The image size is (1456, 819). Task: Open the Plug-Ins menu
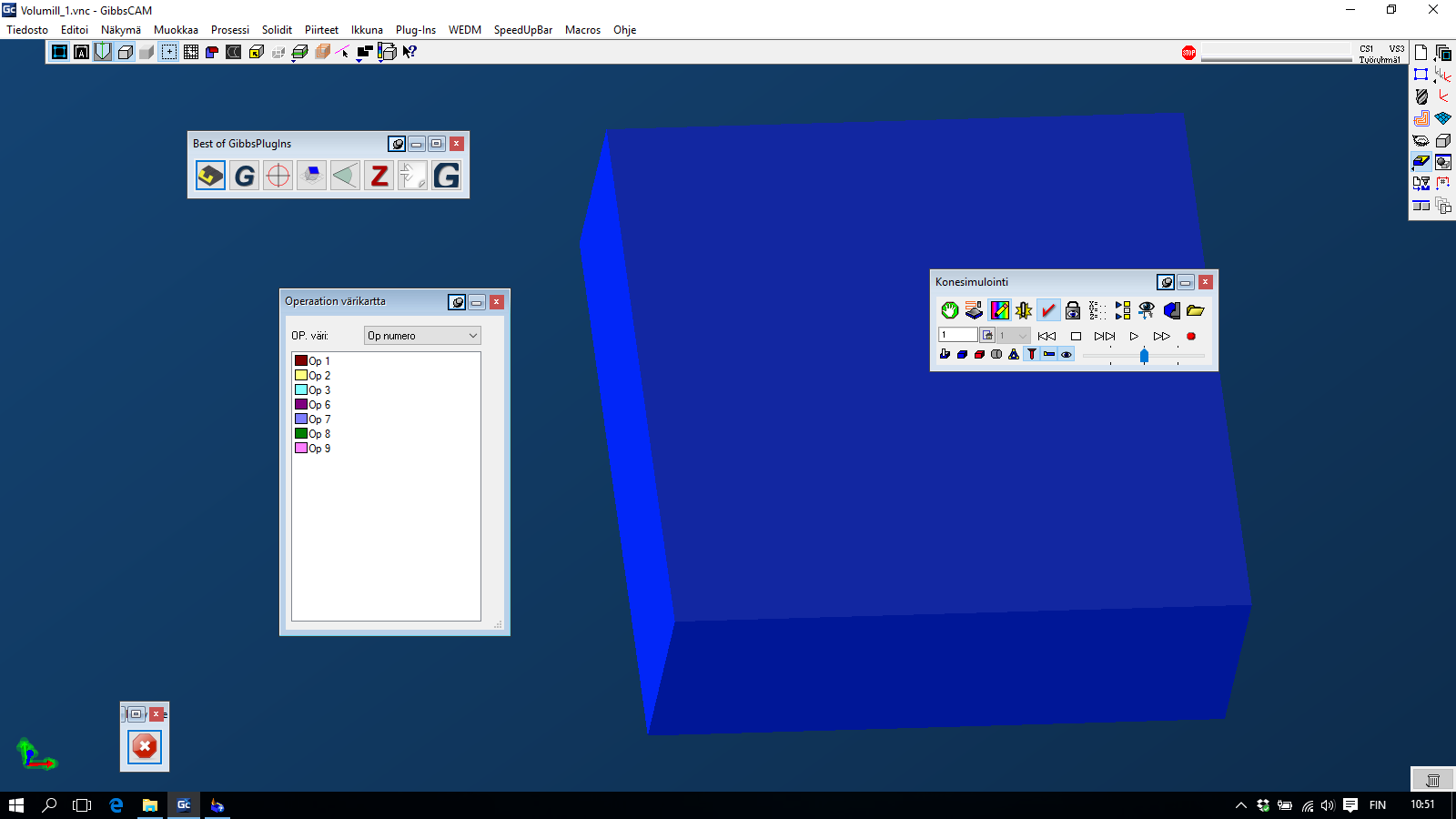(416, 30)
